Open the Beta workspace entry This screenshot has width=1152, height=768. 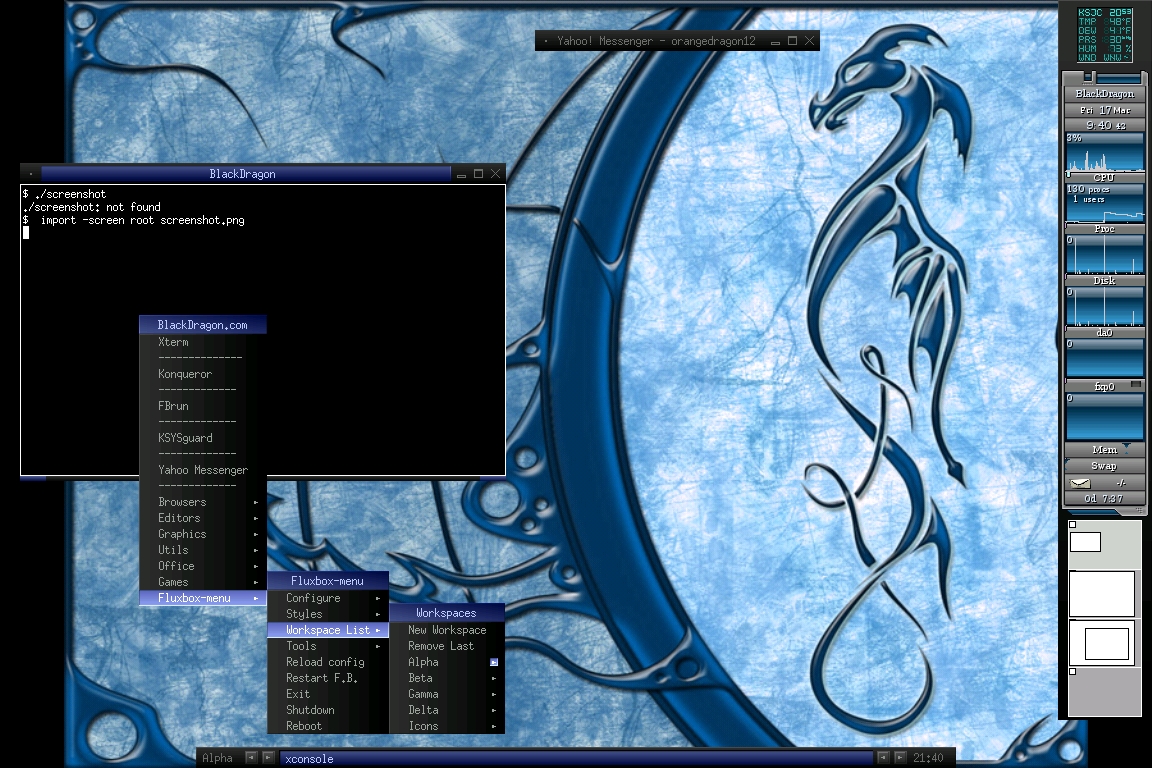pos(447,678)
